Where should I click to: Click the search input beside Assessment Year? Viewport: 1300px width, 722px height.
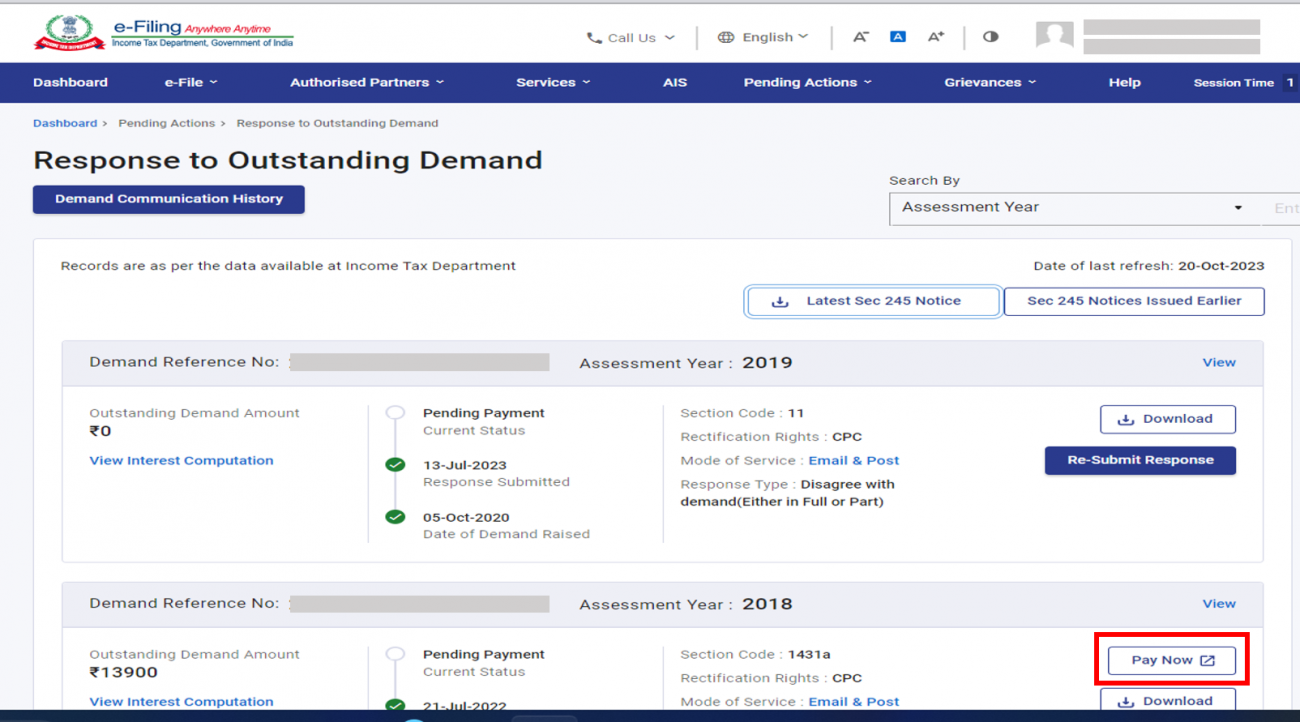point(1286,207)
